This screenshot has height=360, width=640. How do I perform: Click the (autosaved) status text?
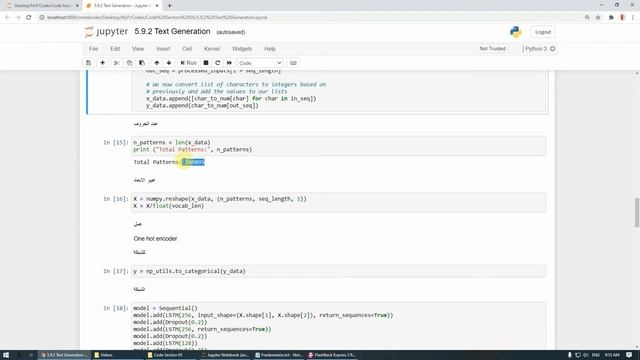[x=231, y=32]
